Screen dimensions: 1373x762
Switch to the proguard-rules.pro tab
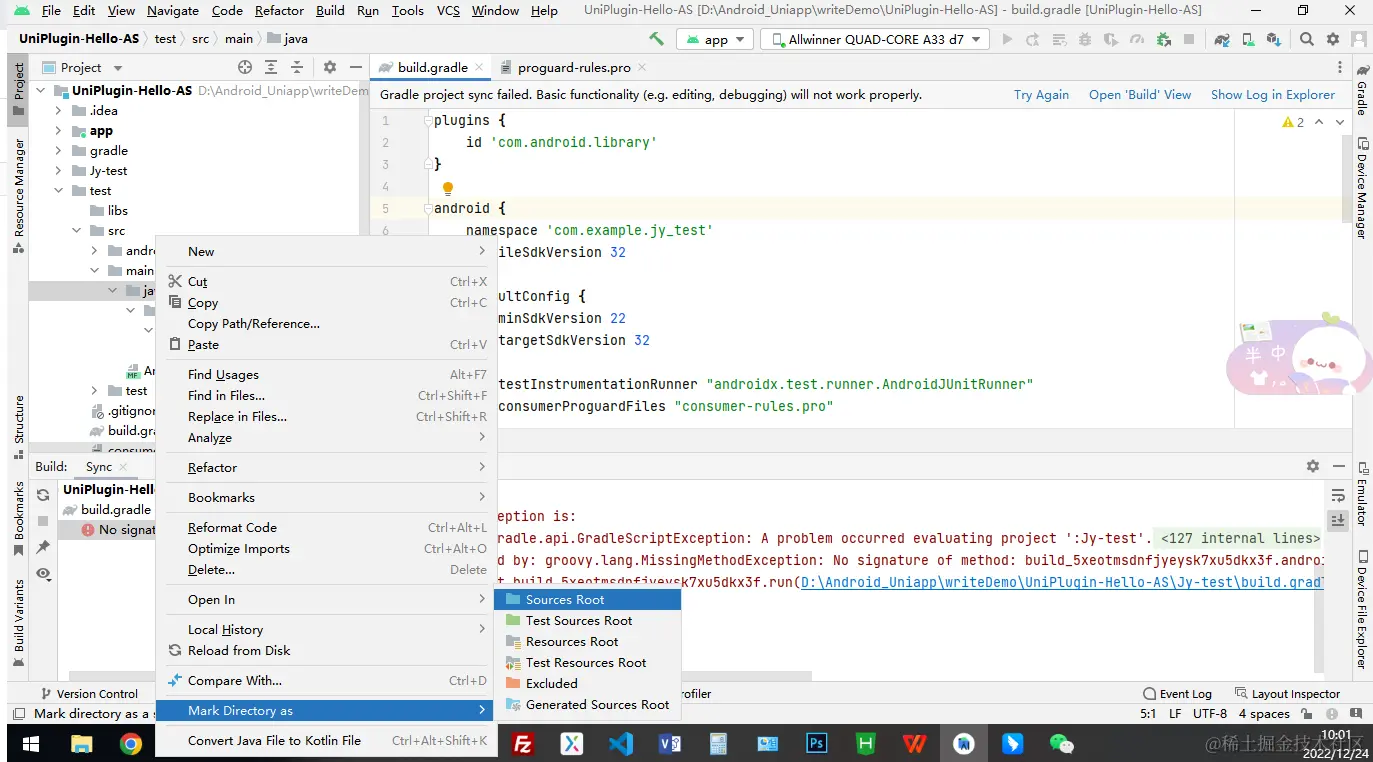point(572,67)
